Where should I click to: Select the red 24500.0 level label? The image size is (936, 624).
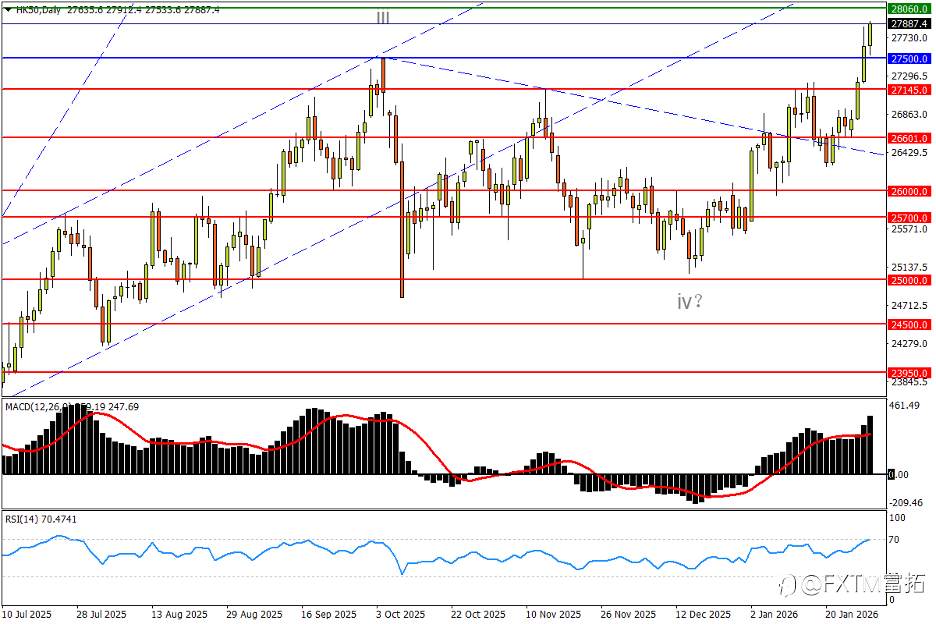tap(909, 325)
